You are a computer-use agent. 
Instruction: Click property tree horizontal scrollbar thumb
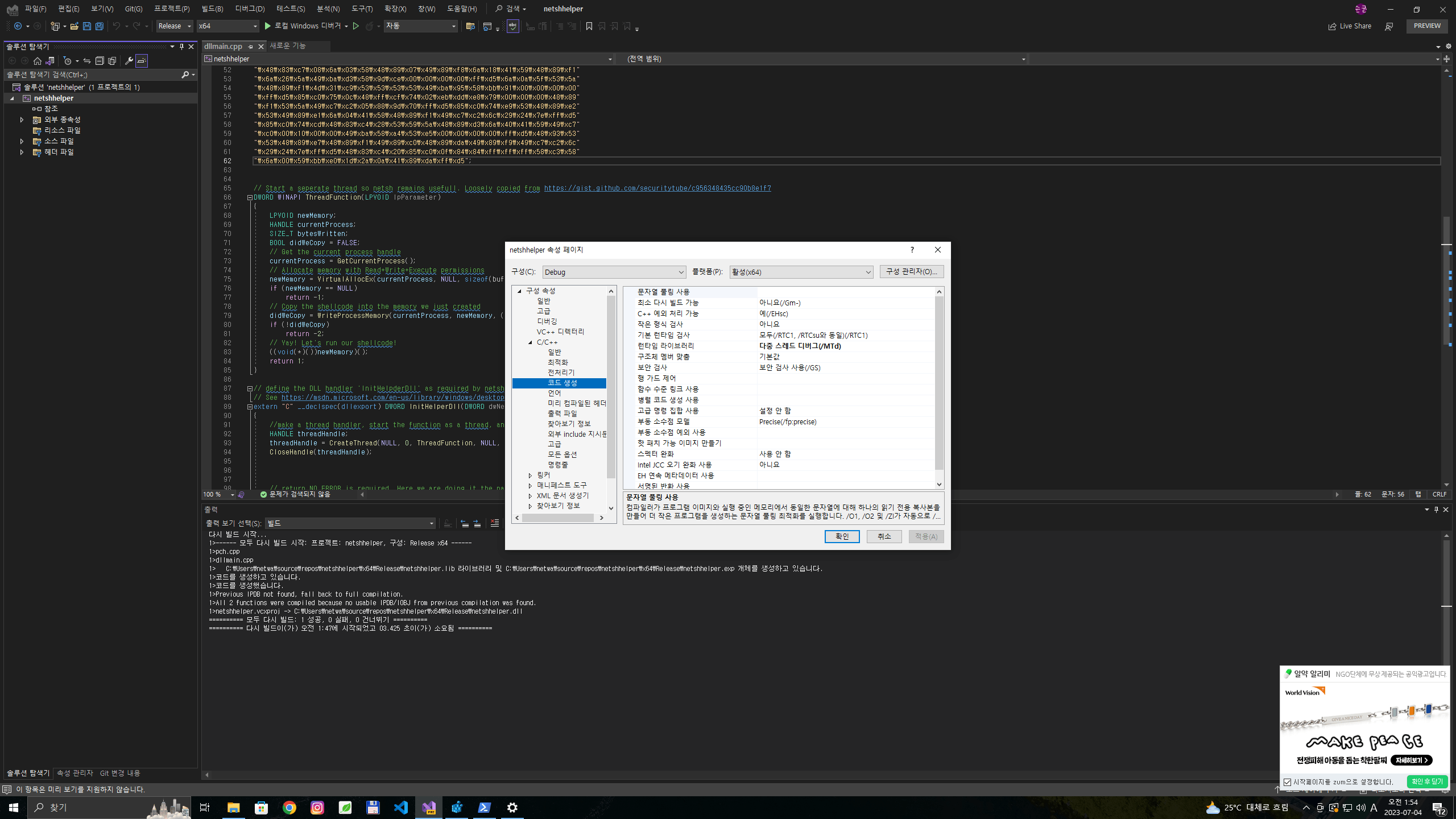559,518
